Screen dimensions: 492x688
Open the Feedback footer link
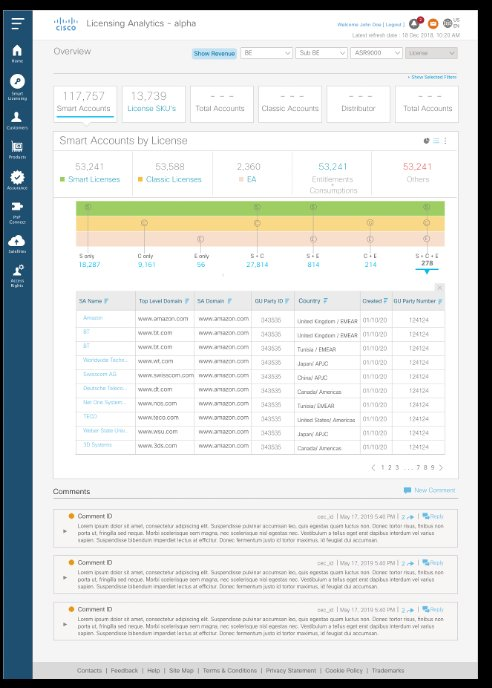[124, 670]
